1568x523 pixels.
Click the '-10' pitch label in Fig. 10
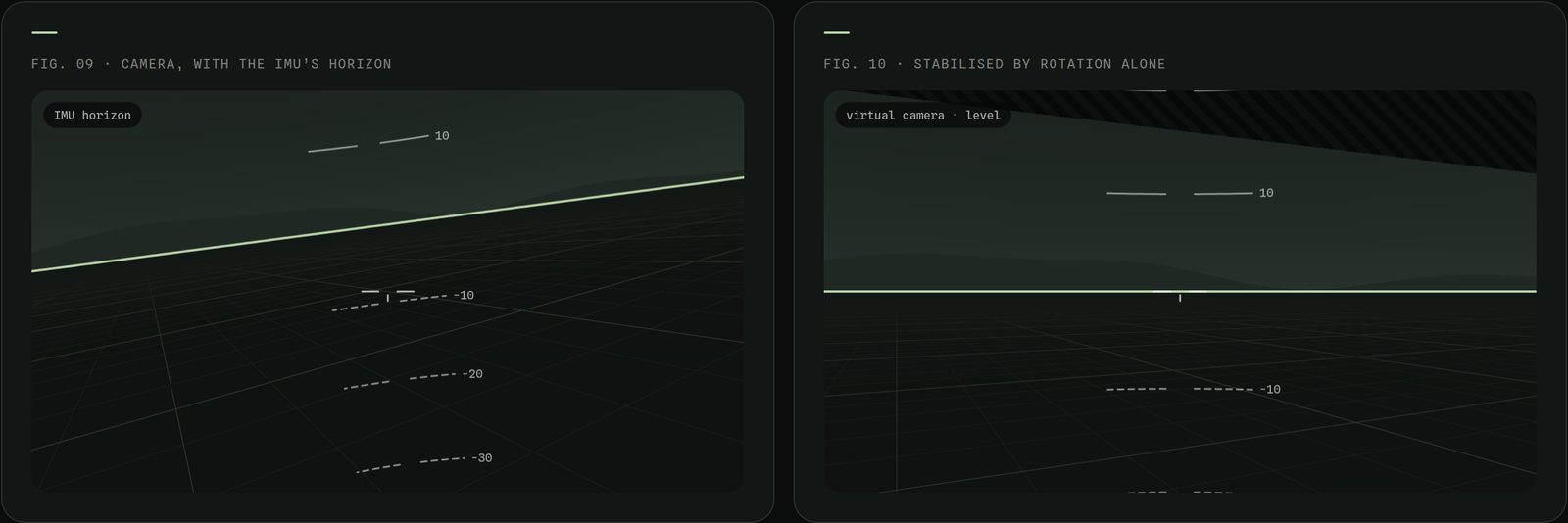[1270, 390]
